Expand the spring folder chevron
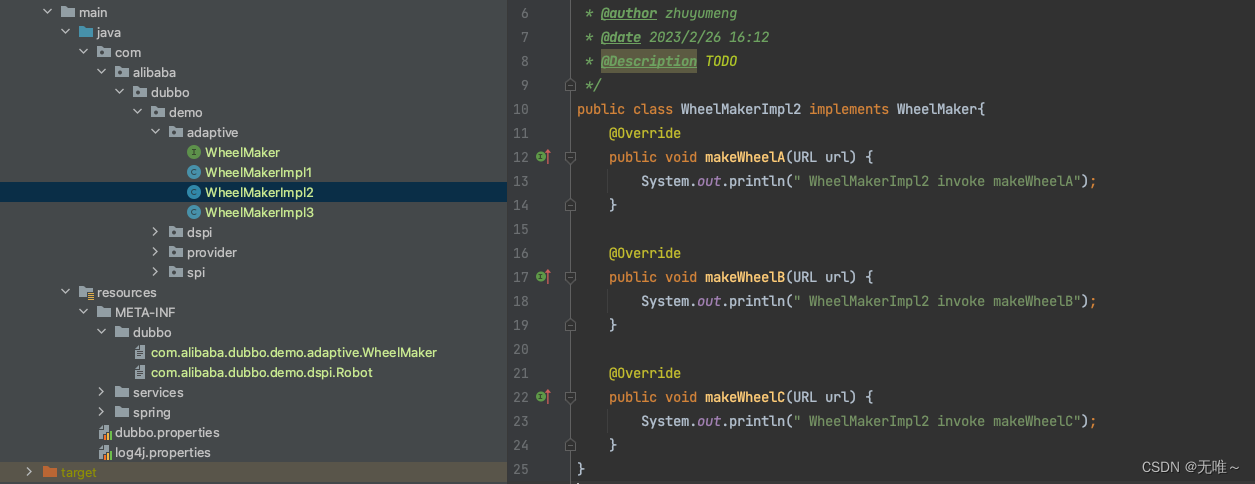 (x=101, y=412)
